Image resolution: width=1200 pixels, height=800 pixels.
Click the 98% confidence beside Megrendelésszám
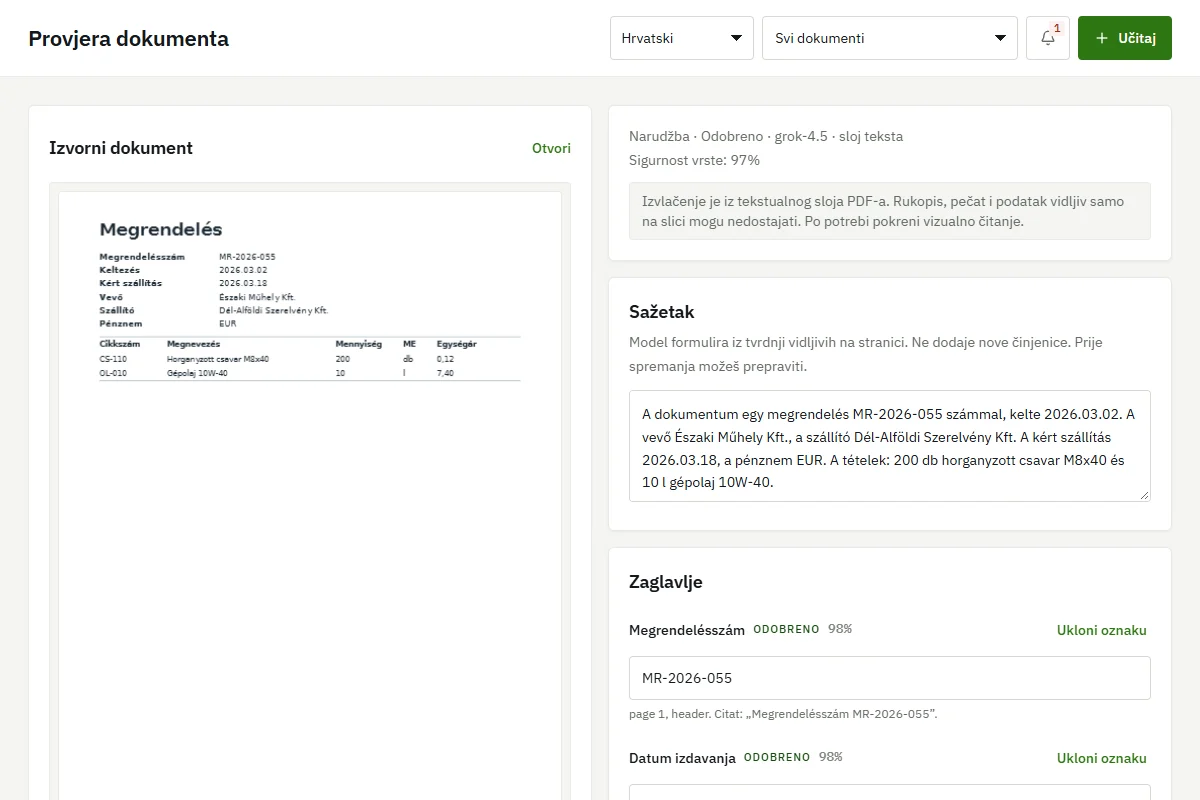[x=840, y=629]
